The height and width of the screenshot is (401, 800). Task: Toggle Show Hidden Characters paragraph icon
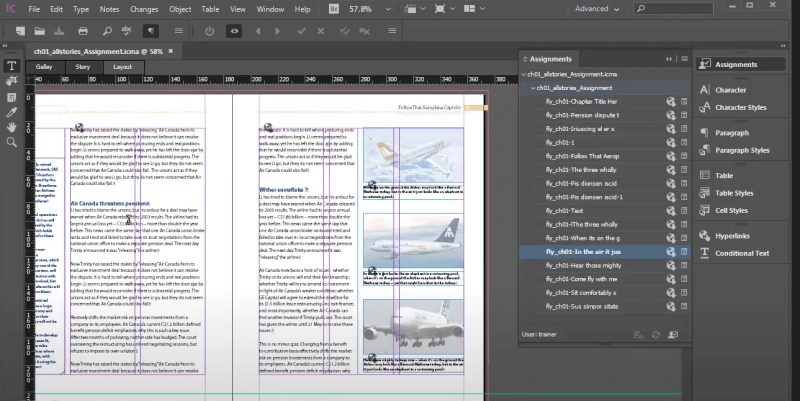point(151,31)
